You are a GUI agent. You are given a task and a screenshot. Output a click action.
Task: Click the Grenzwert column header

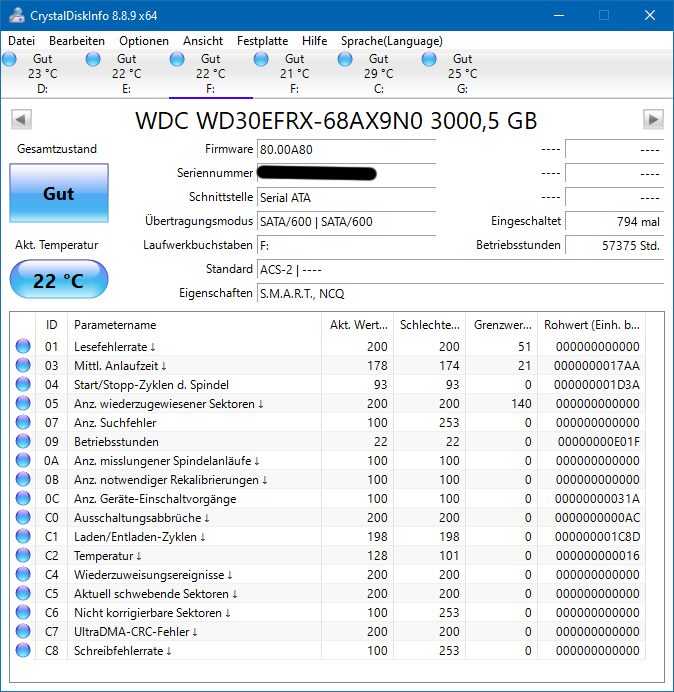pos(502,325)
